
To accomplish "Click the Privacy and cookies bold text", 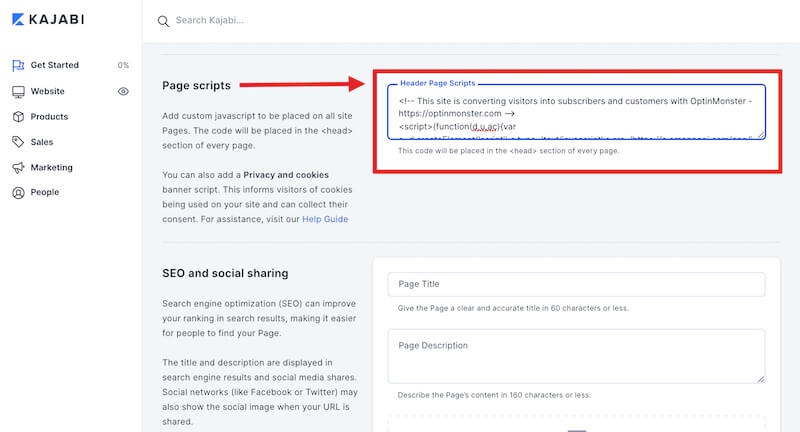I will click(286, 175).
